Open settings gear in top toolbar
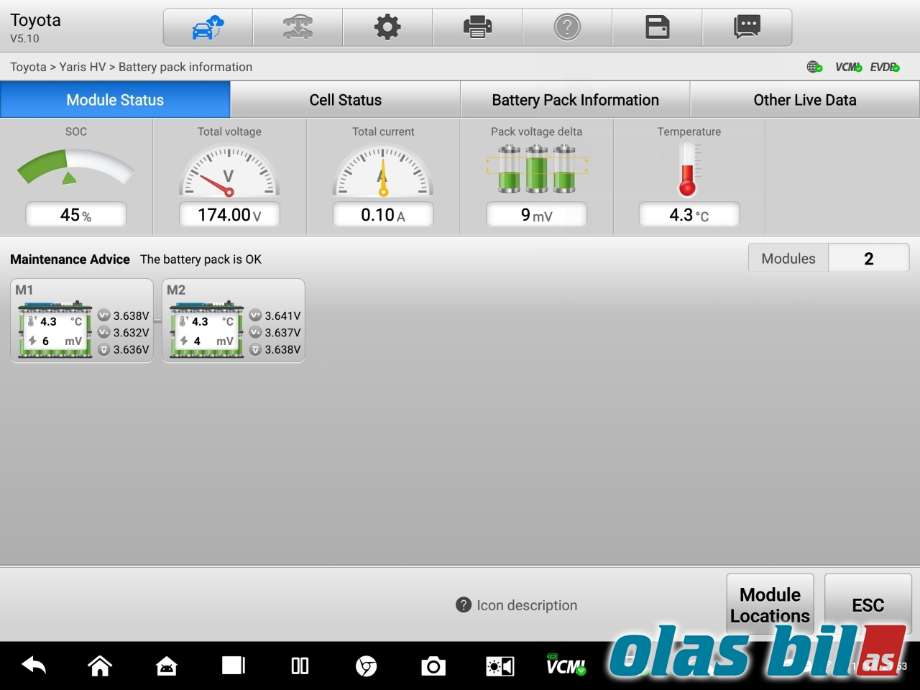The height and width of the screenshot is (690, 920). [x=387, y=27]
